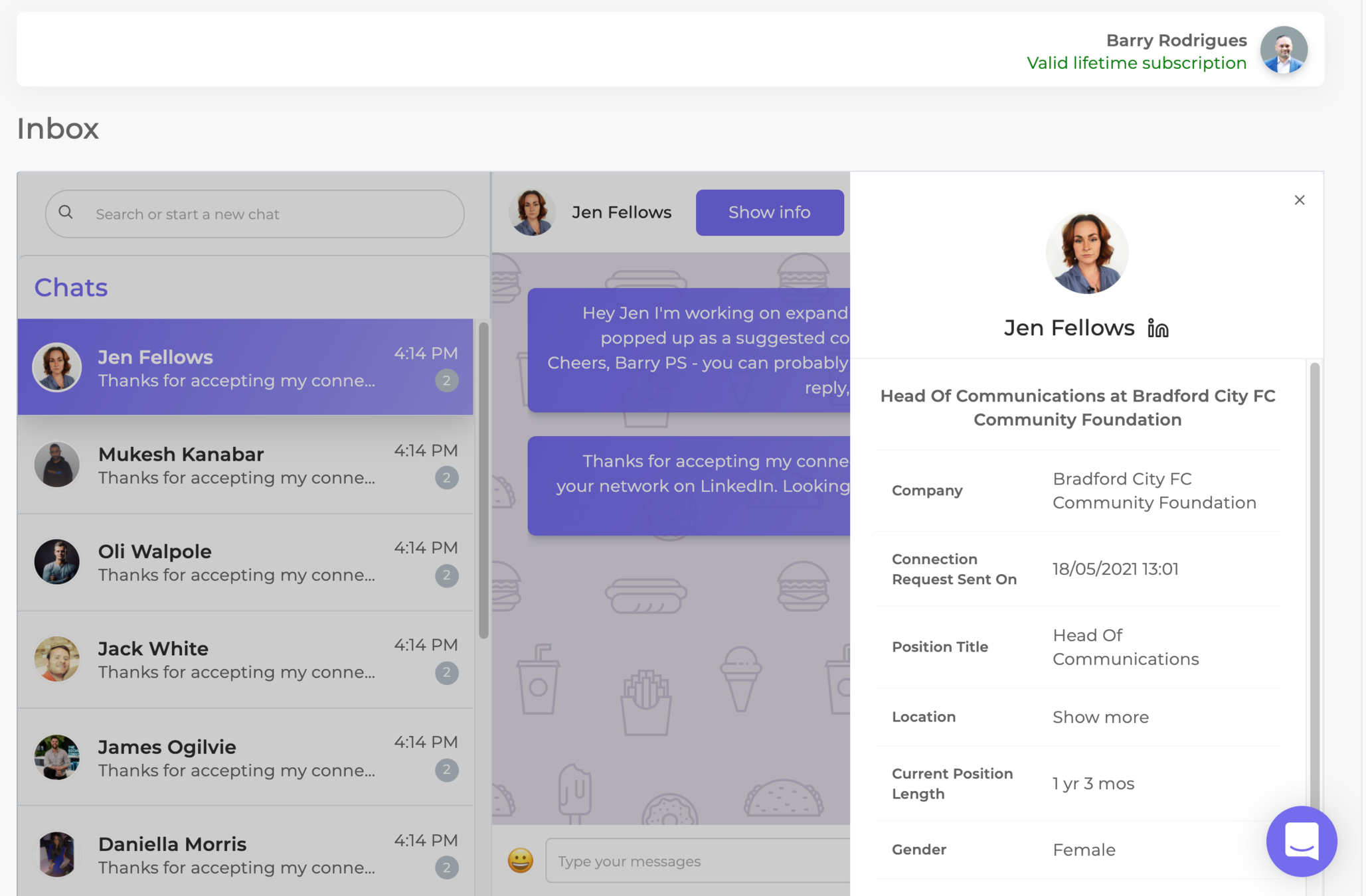Open Jack White conversation

(245, 660)
